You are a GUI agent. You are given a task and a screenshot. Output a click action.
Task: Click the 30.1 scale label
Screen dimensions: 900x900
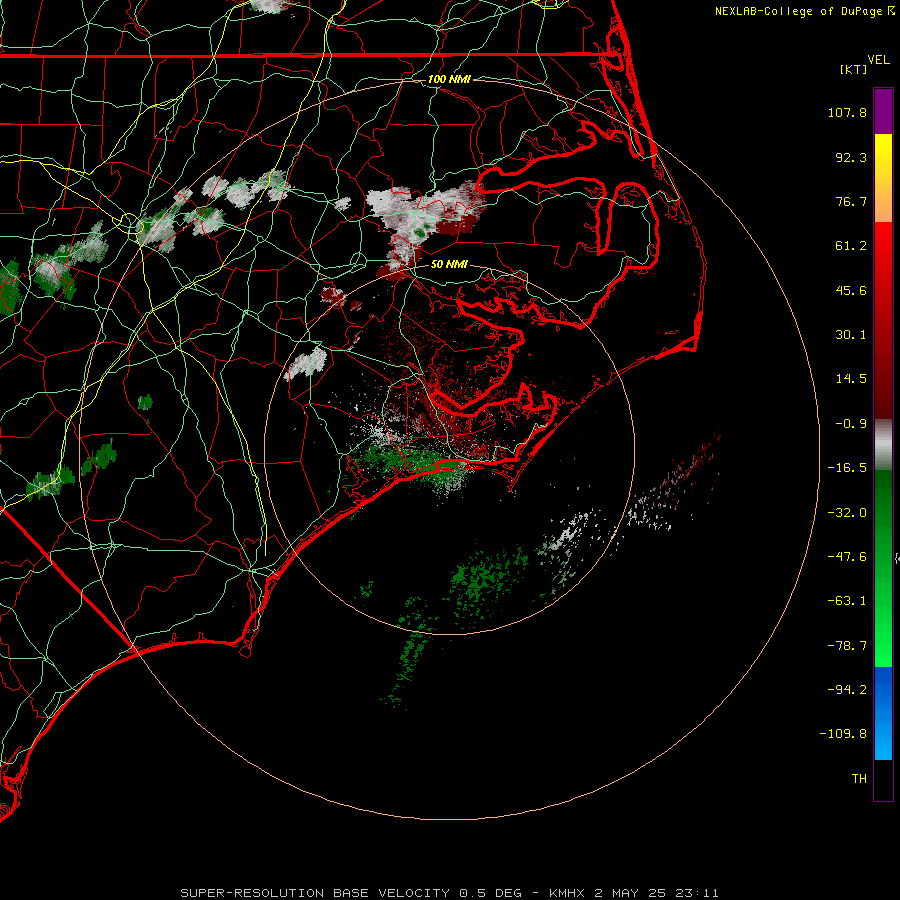click(x=851, y=335)
